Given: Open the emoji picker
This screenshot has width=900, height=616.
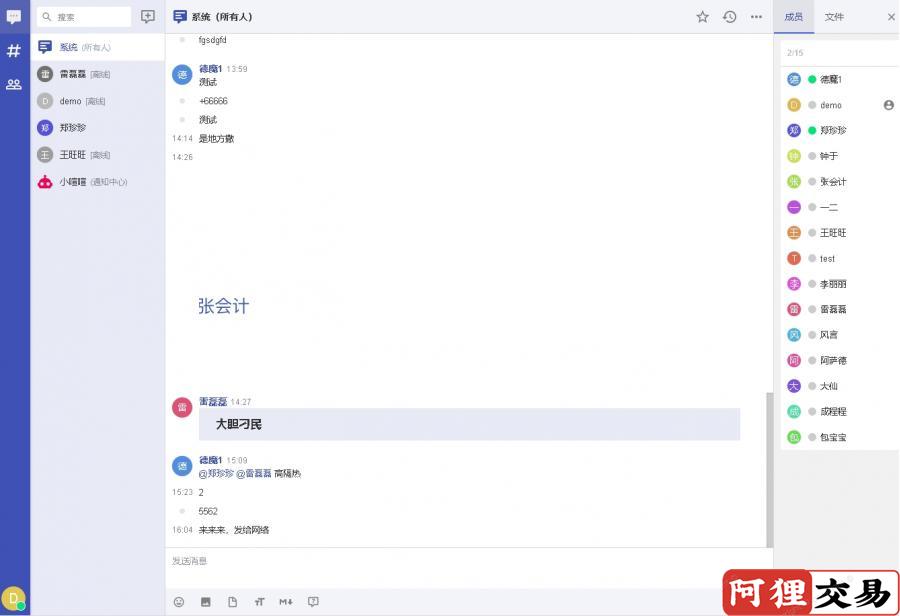Looking at the screenshot, I should pyautogui.click(x=179, y=602).
